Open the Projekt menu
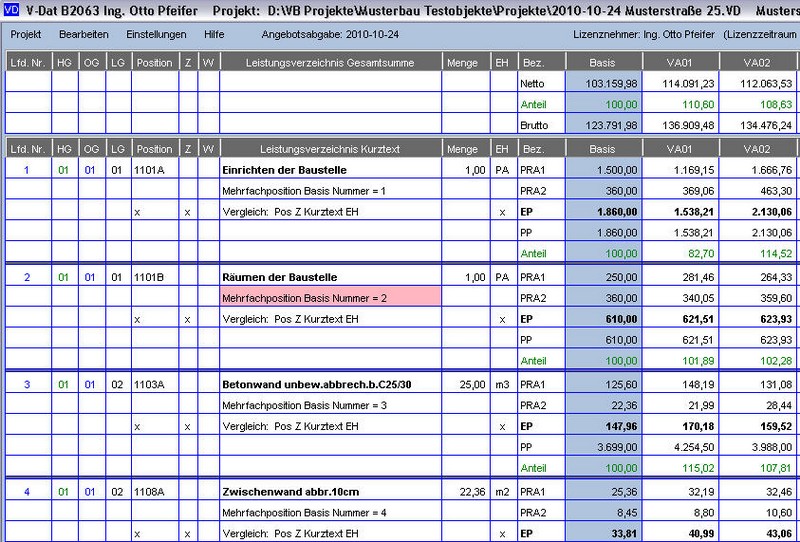 point(25,34)
